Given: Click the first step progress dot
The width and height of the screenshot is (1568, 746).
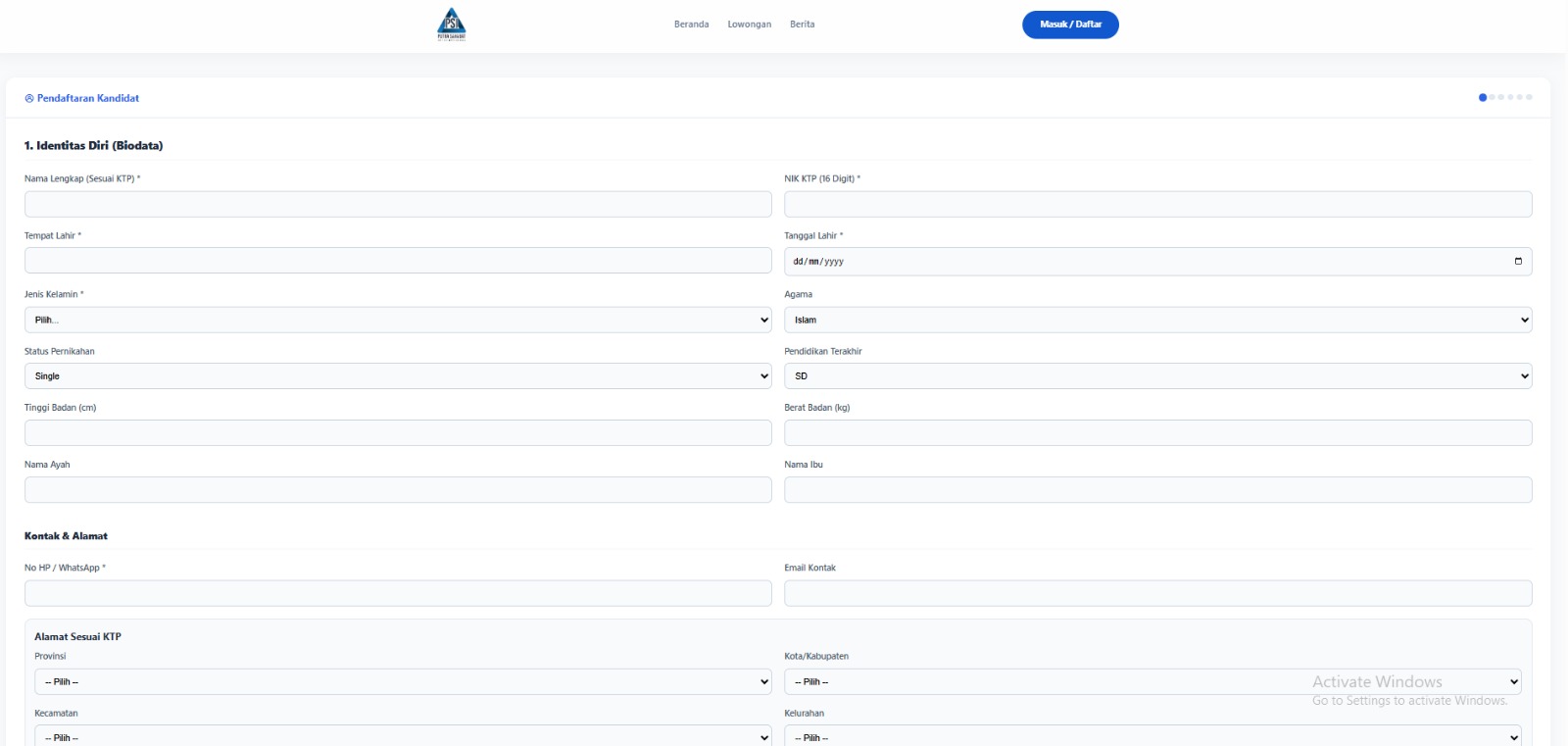Looking at the screenshot, I should pos(1482,97).
